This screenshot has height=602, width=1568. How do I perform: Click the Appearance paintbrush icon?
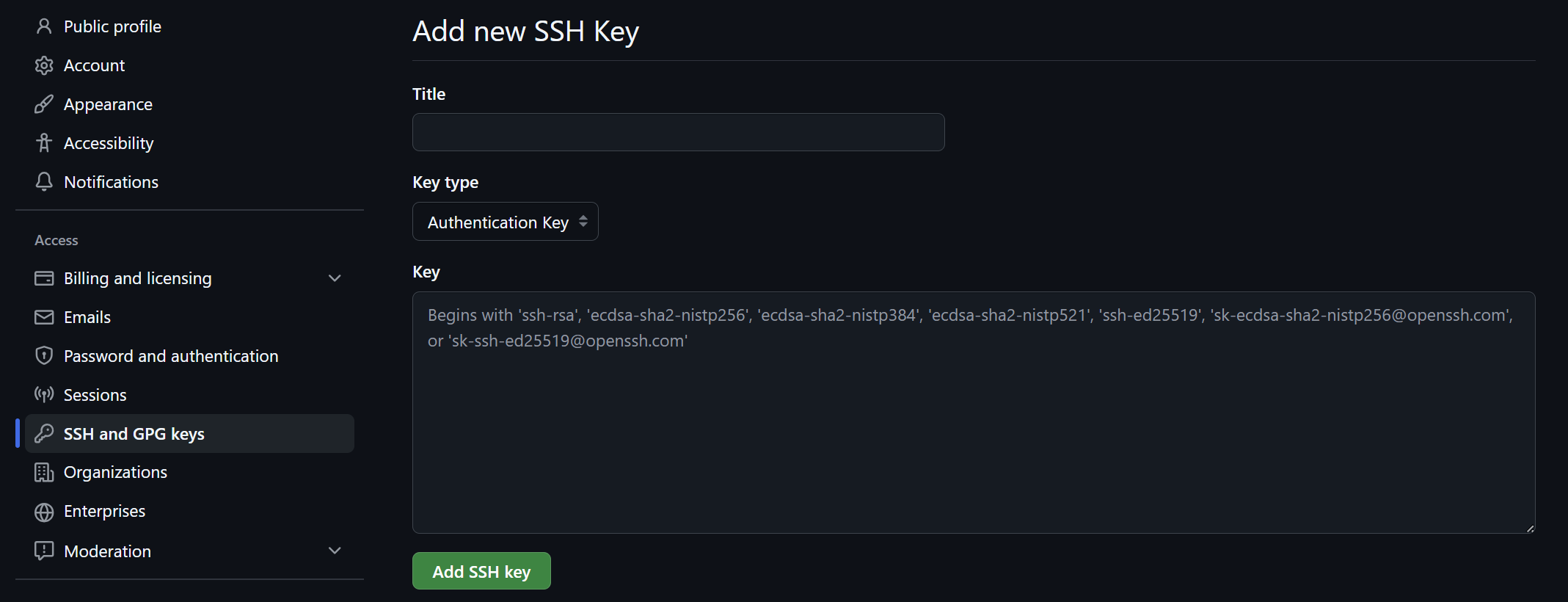44,104
